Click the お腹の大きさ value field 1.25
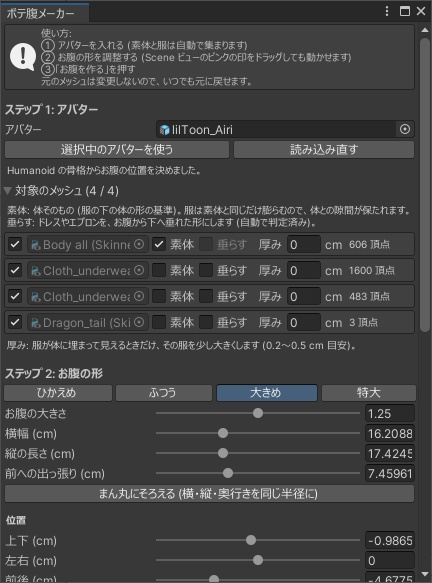The width and height of the screenshot is (432, 583). (390, 413)
